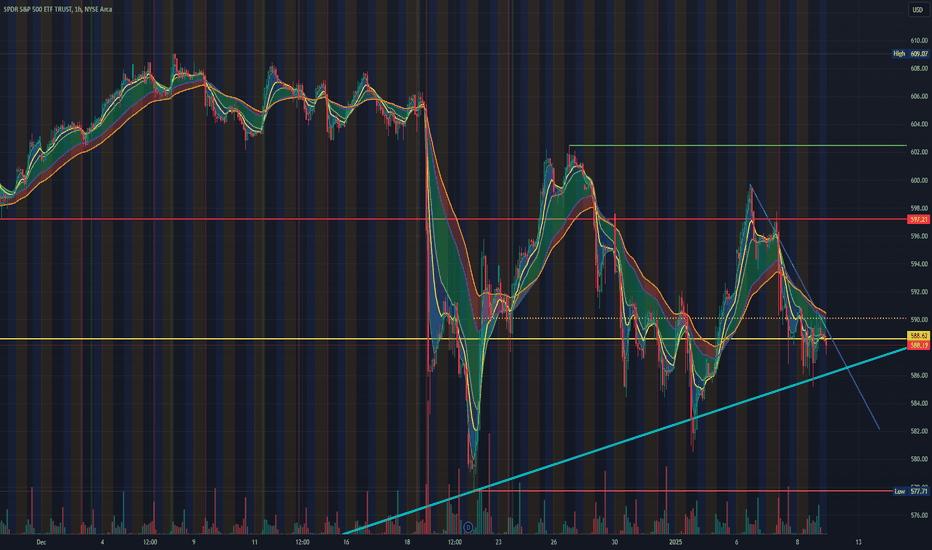932x550 pixels.
Task: Click the High 609.07 price tag
Action: point(911,54)
